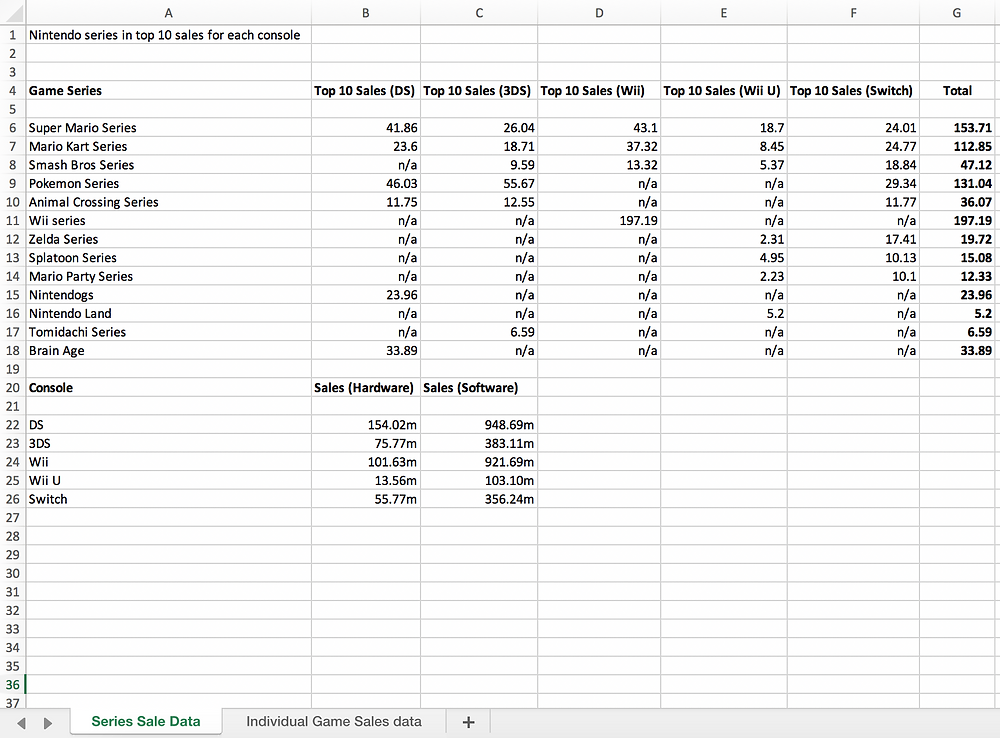Click the Switch software sales 356.24m
This screenshot has width=1000, height=738.
tap(479, 499)
